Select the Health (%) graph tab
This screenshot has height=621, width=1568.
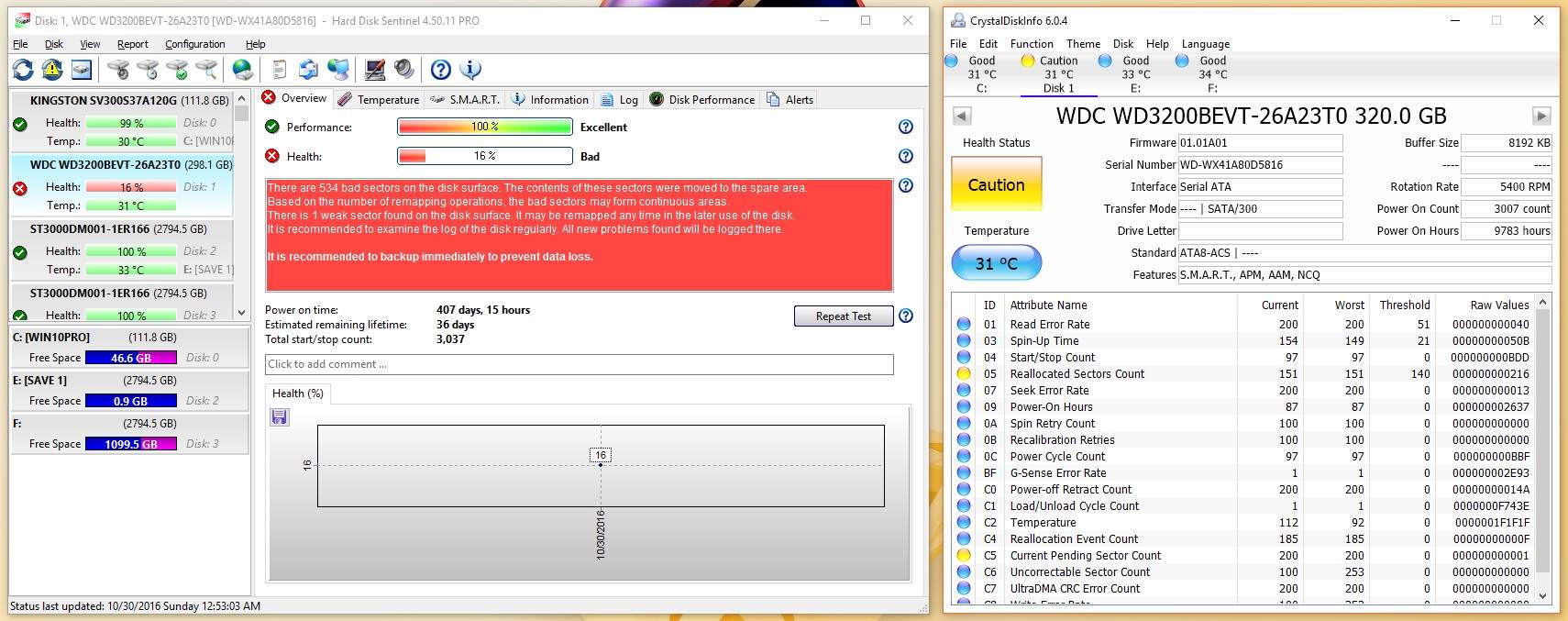pyautogui.click(x=298, y=394)
